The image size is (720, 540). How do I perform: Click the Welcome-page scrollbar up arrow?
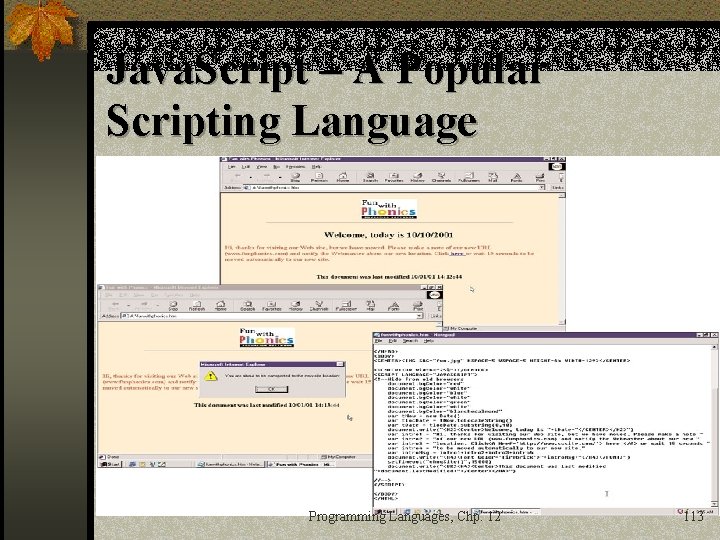pos(562,196)
